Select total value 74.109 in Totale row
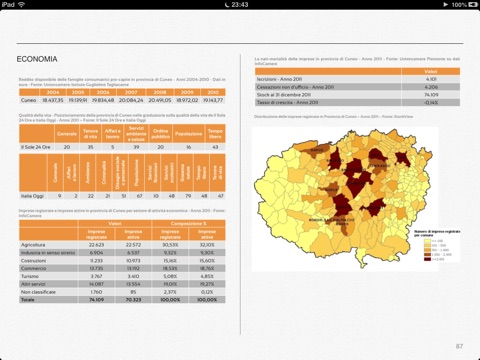 pyautogui.click(x=96, y=300)
